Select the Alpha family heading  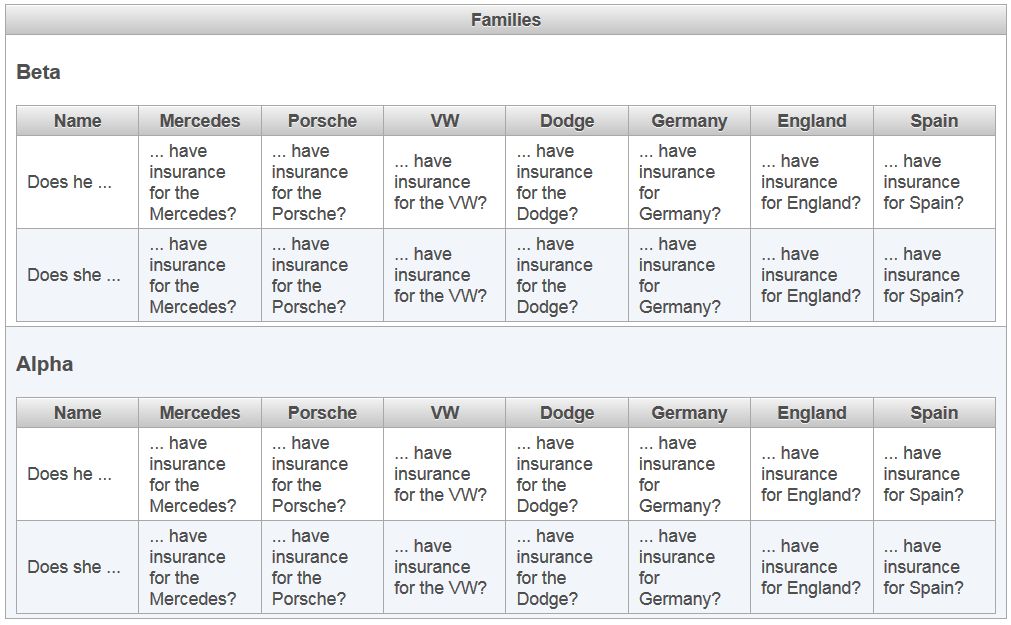[45, 365]
